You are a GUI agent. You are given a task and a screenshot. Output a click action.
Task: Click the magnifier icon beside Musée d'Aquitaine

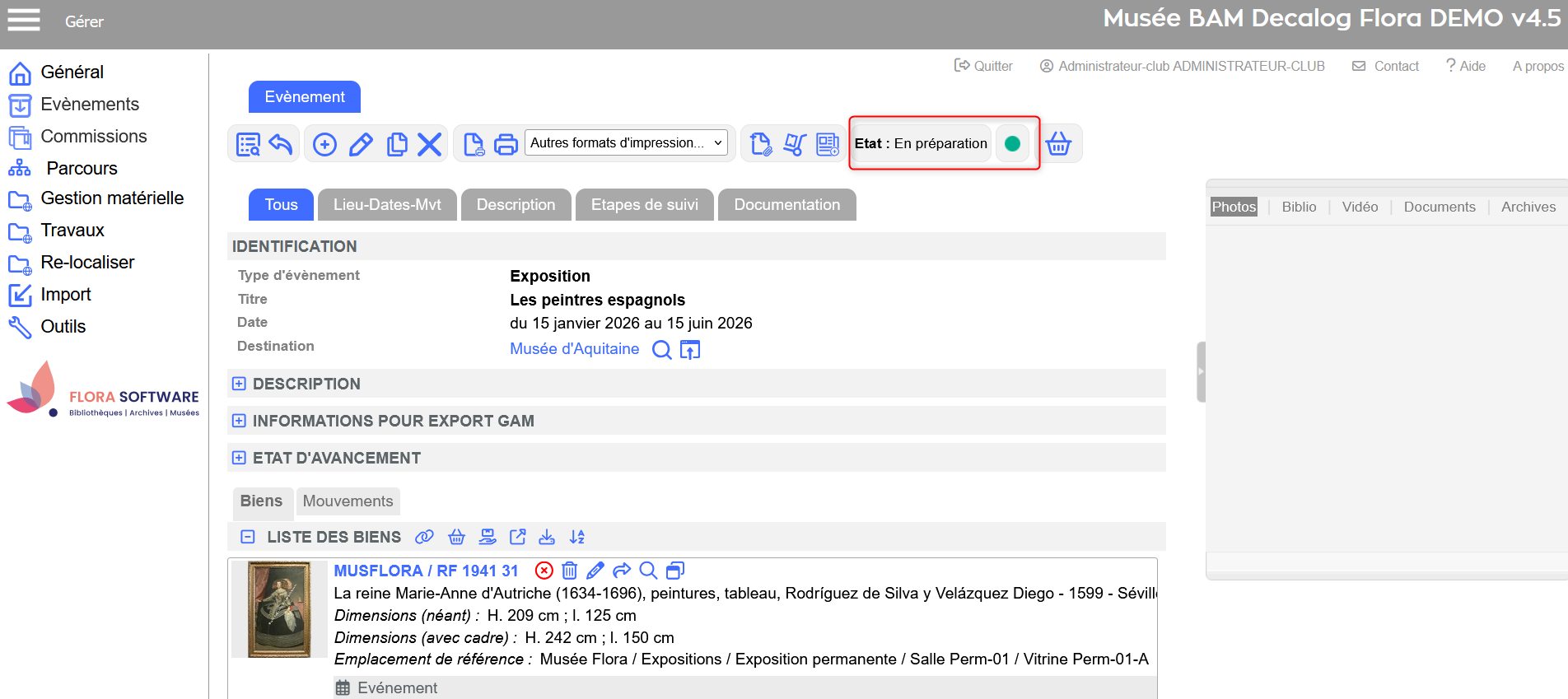point(661,349)
